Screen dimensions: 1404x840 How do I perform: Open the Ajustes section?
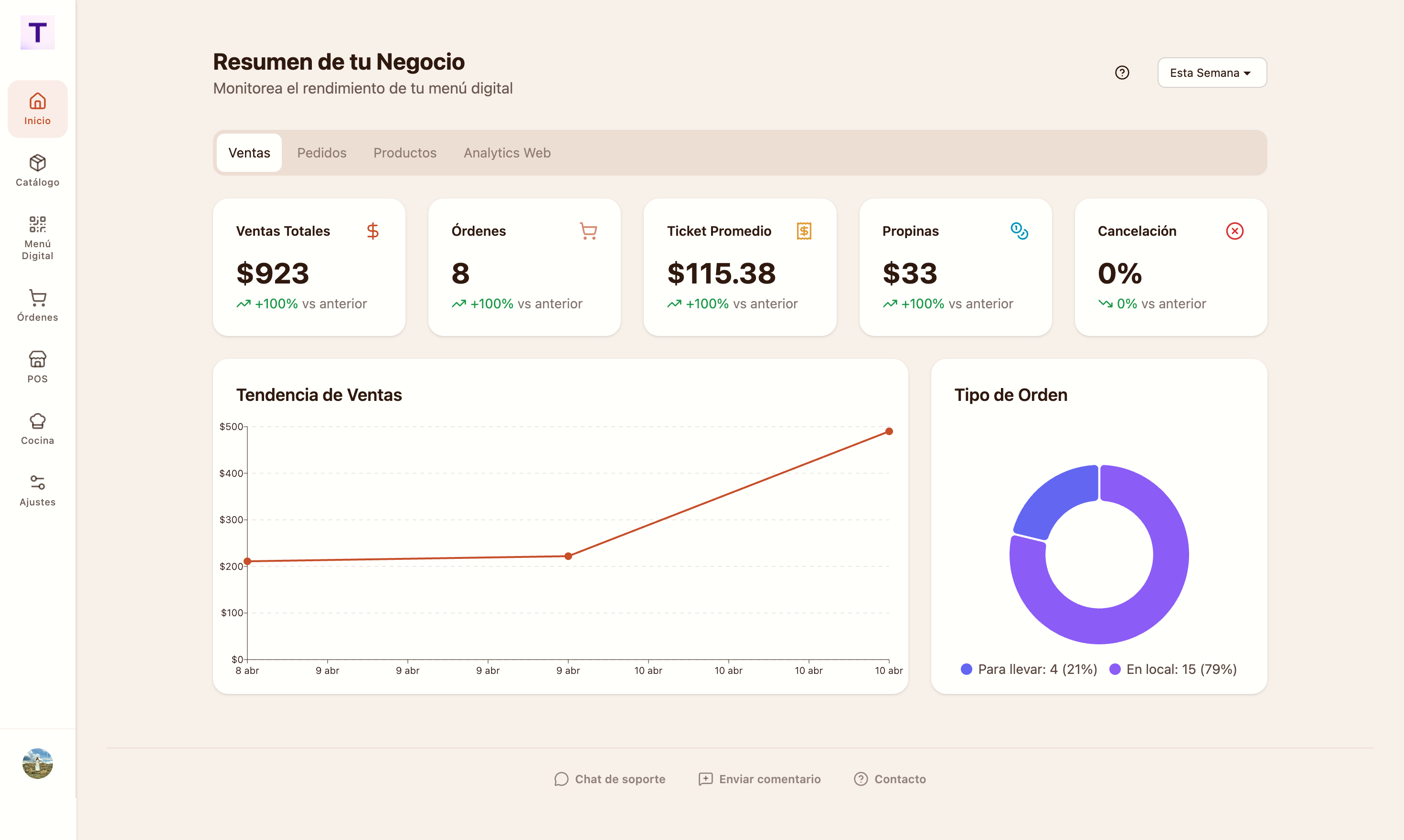[37, 489]
